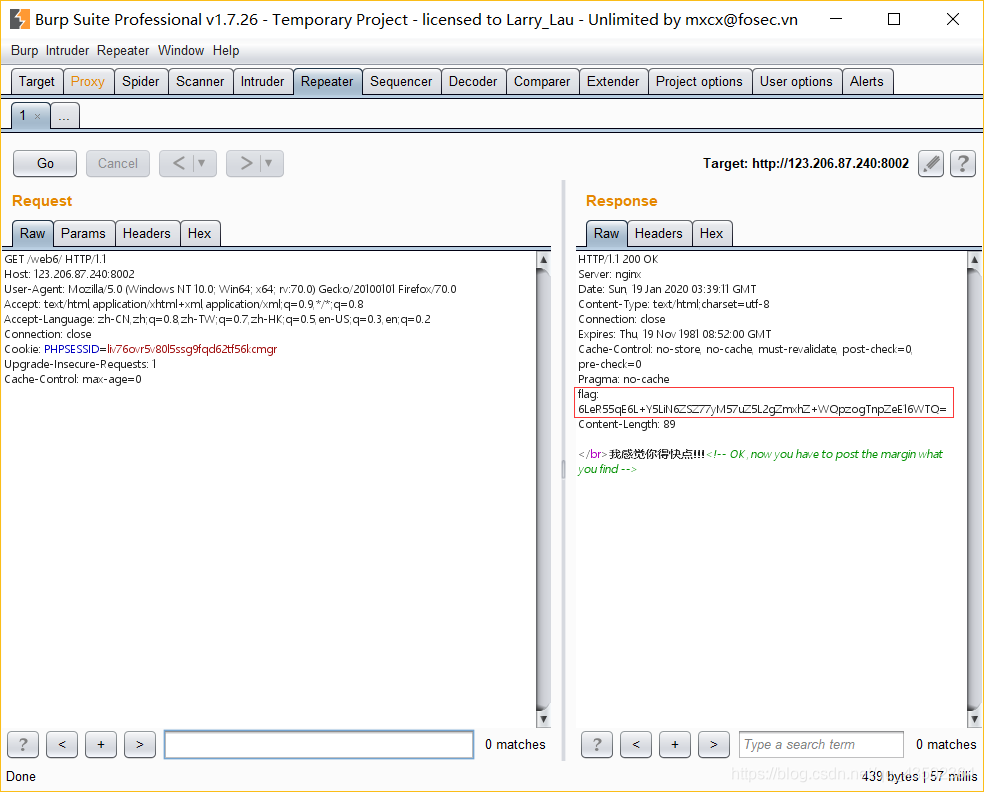Switch to the Sequencer tab
Image resolution: width=984 pixels, height=792 pixels.
[x=401, y=82]
